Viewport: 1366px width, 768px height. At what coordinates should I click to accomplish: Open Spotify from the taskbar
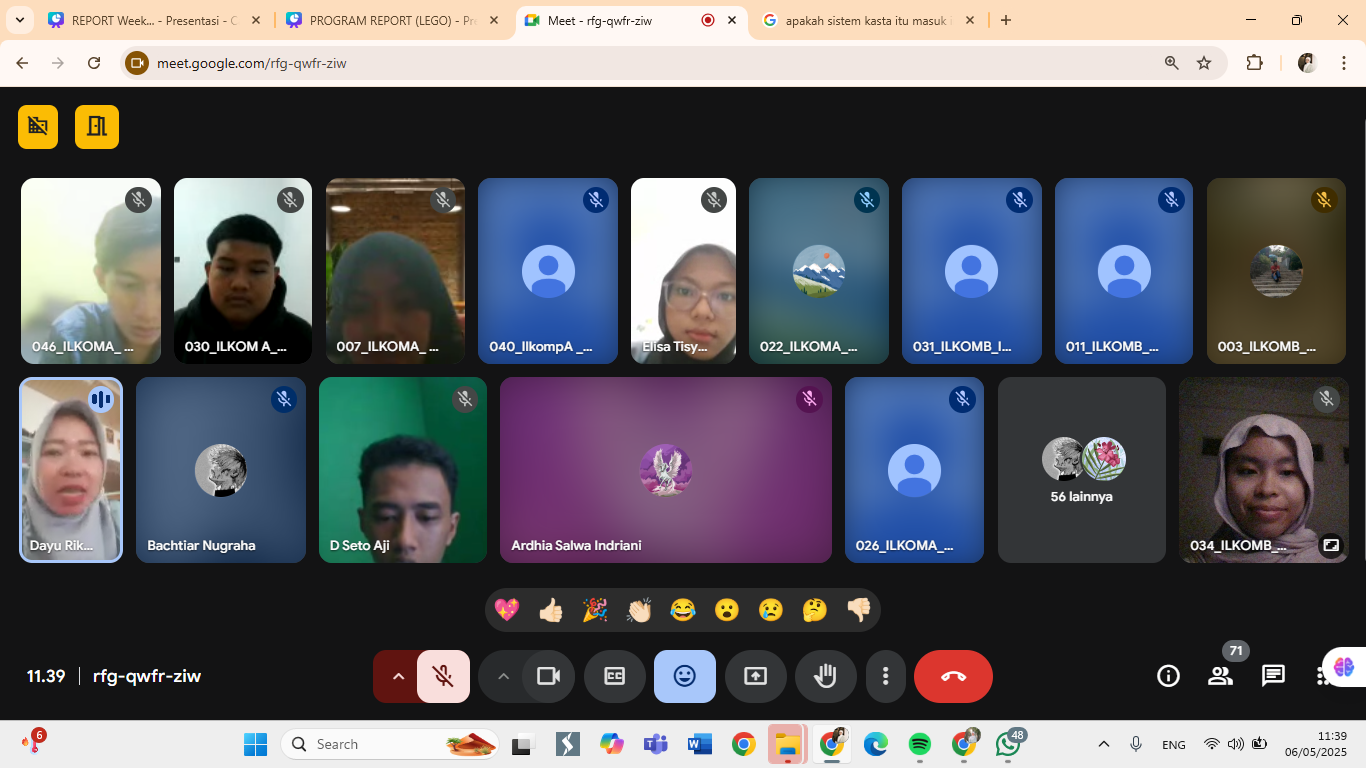[920, 744]
